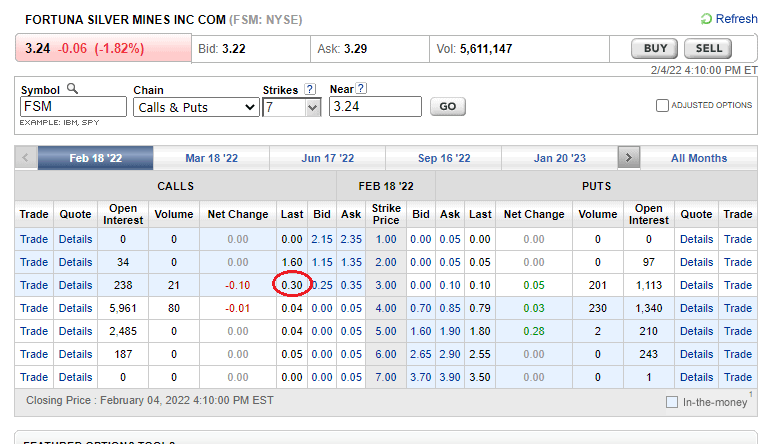Expand the Chain Calls & Puts dropdown

196,107
